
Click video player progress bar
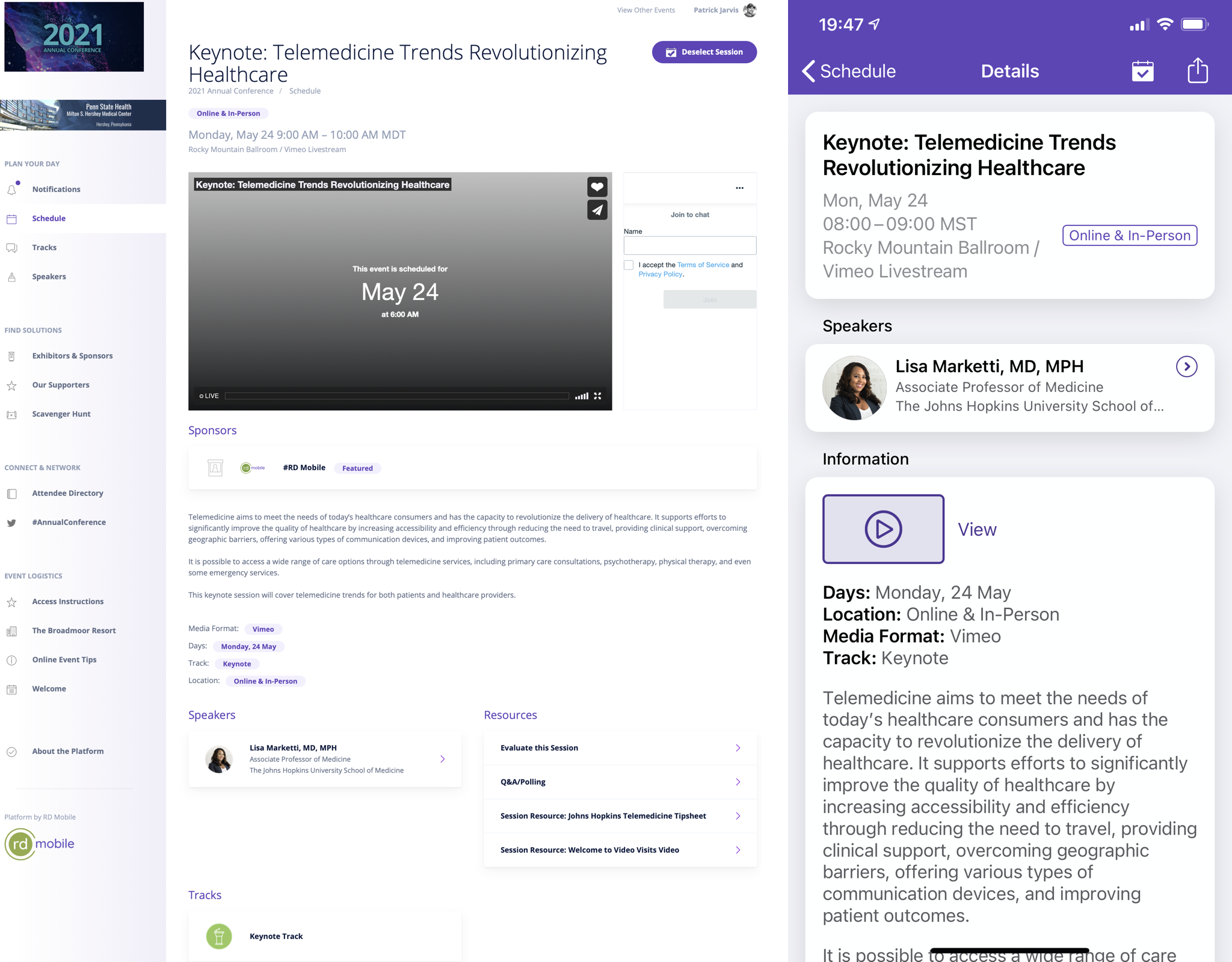(397, 396)
